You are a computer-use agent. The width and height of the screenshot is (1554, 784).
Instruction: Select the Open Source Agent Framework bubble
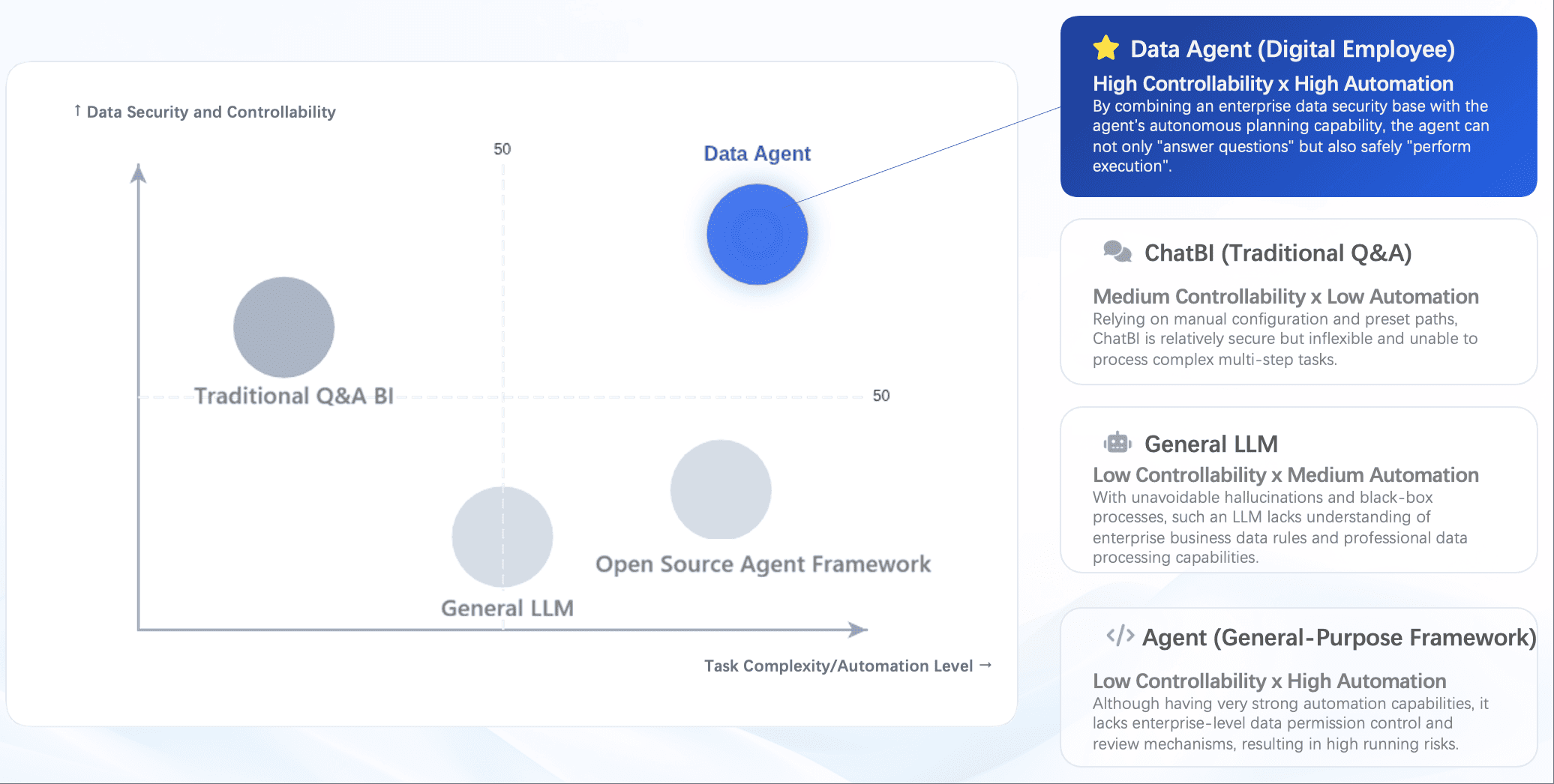(721, 489)
